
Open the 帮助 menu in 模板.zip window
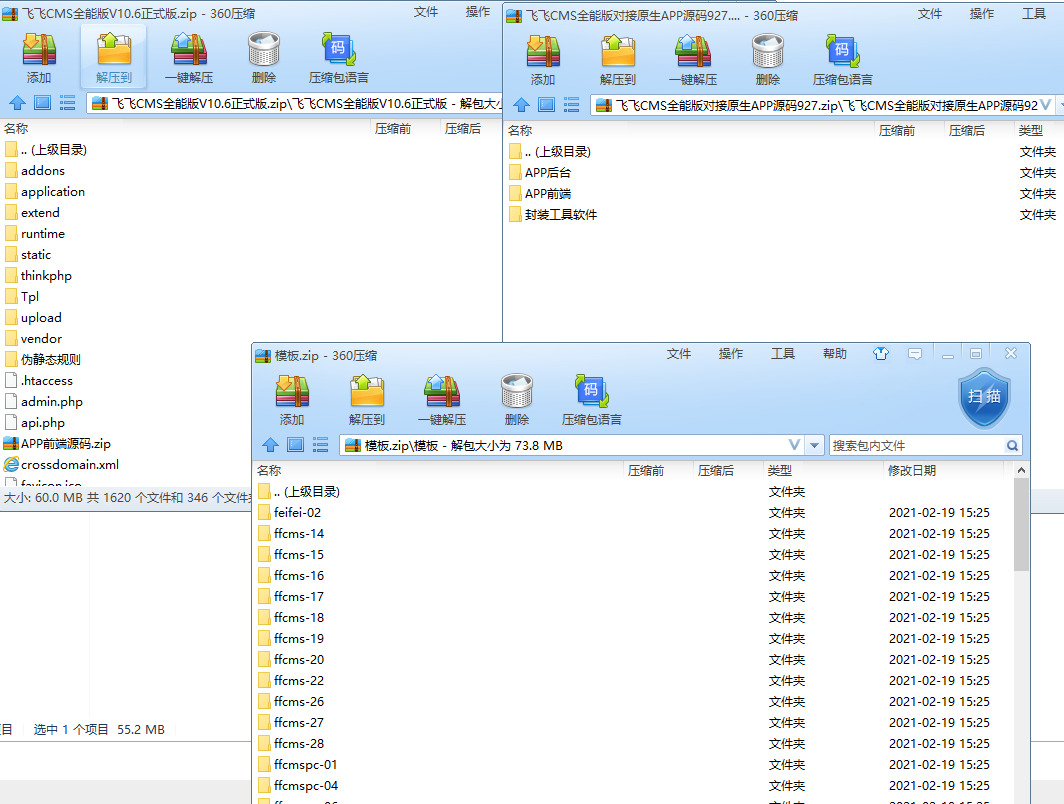(x=834, y=354)
